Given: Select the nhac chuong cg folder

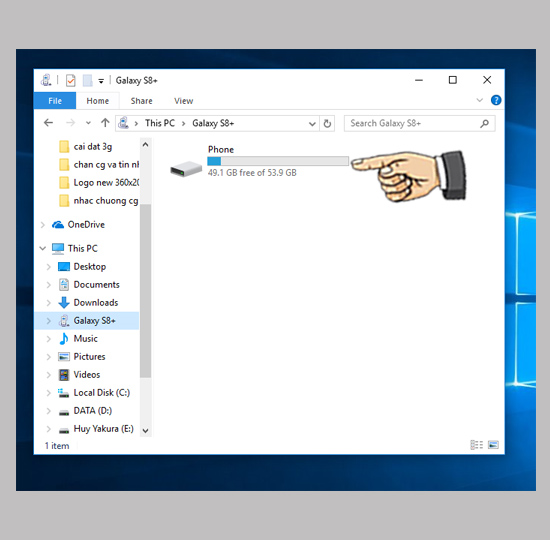Looking at the screenshot, I should [99, 201].
